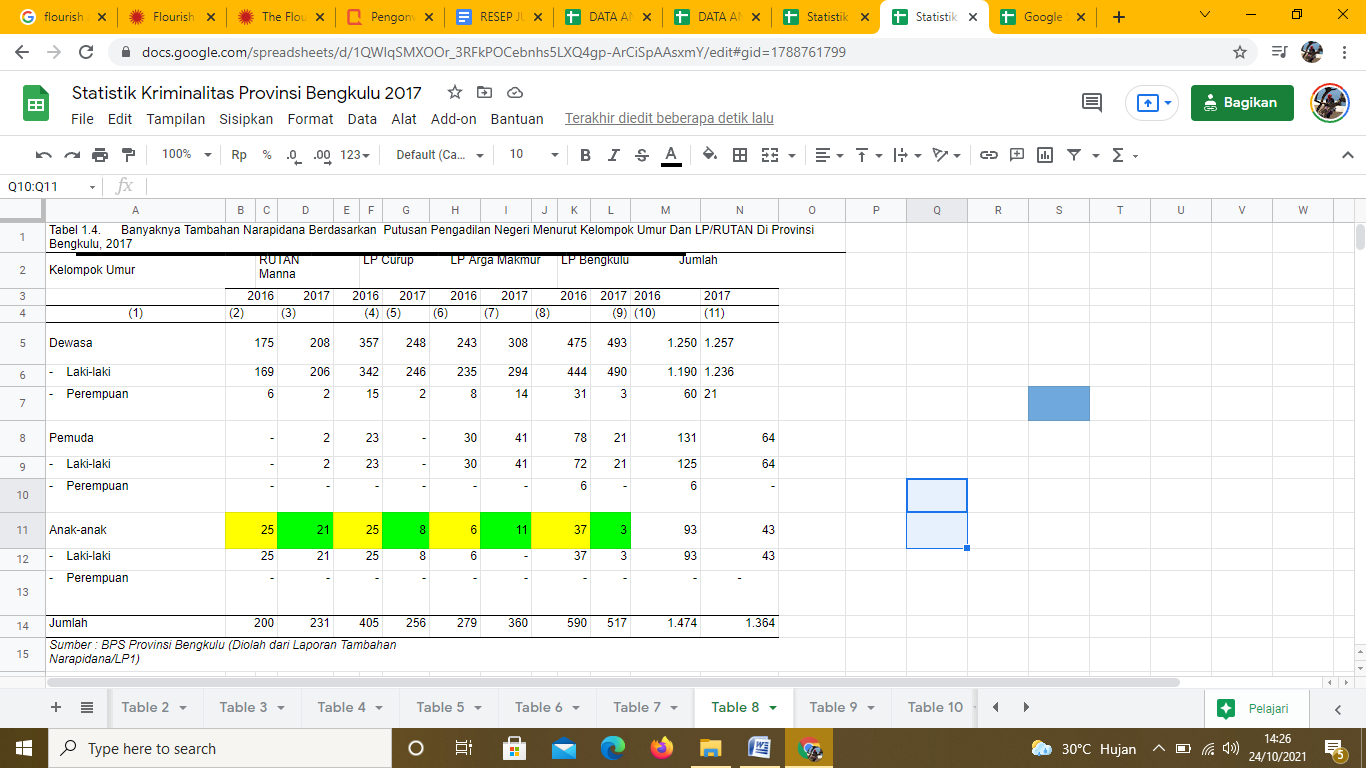Click the green Bagikan button
1366x768 pixels.
tap(1241, 102)
